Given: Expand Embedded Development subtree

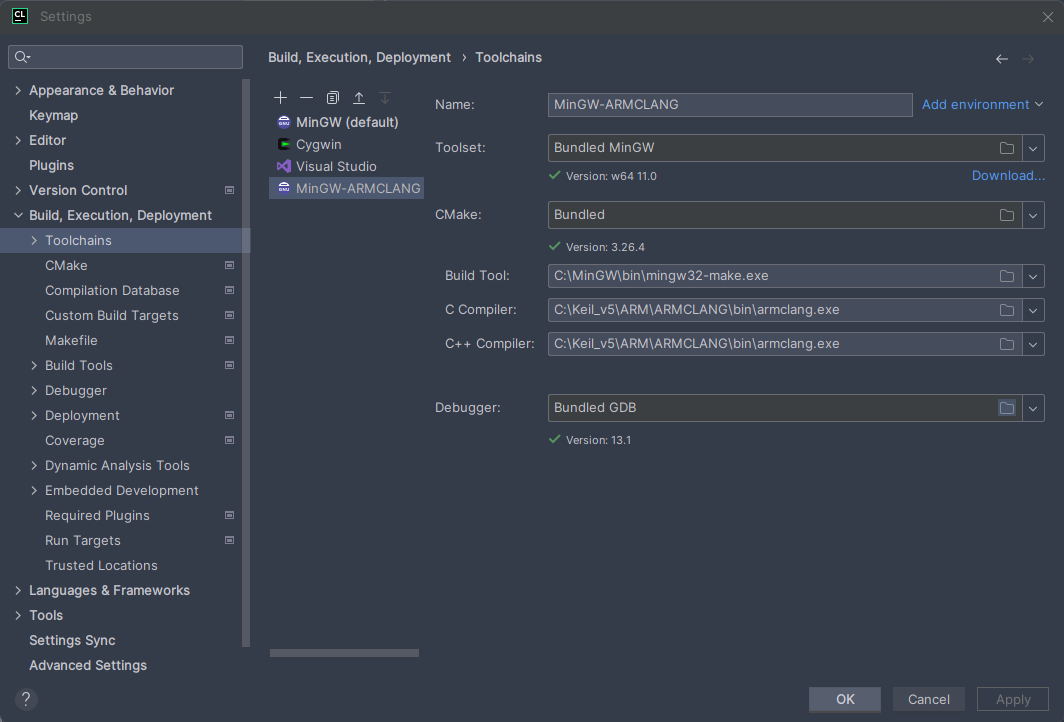Looking at the screenshot, I should [x=34, y=491].
